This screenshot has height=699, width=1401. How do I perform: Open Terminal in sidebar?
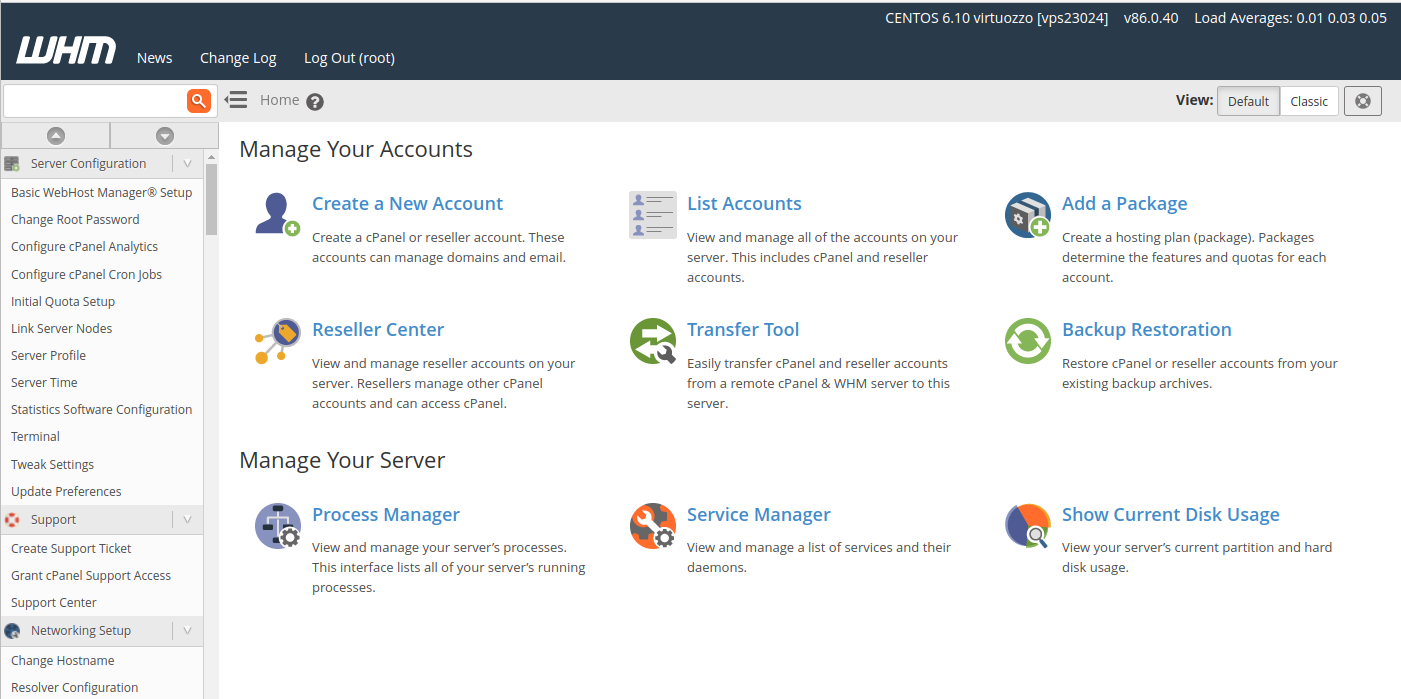tap(35, 437)
